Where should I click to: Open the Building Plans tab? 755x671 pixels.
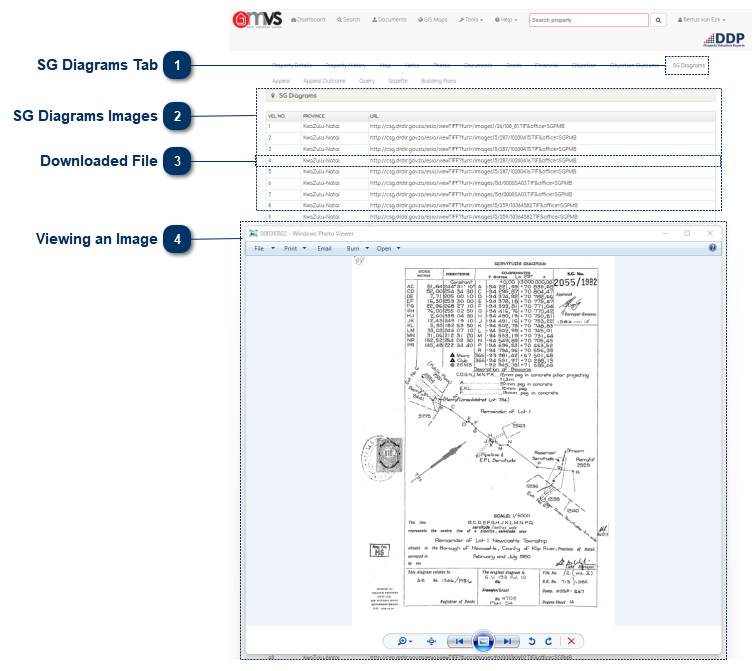(439, 81)
